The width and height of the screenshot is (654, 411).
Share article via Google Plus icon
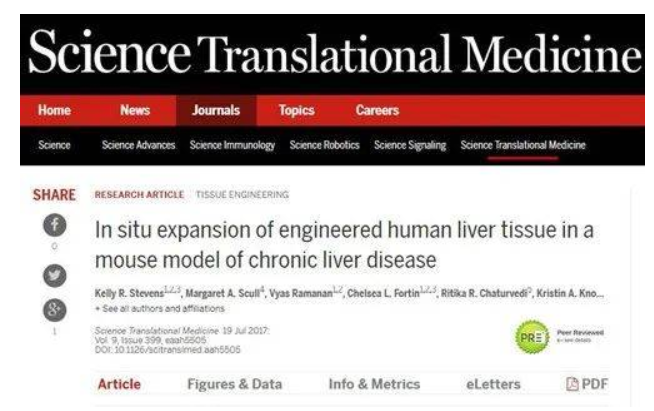click(55, 310)
